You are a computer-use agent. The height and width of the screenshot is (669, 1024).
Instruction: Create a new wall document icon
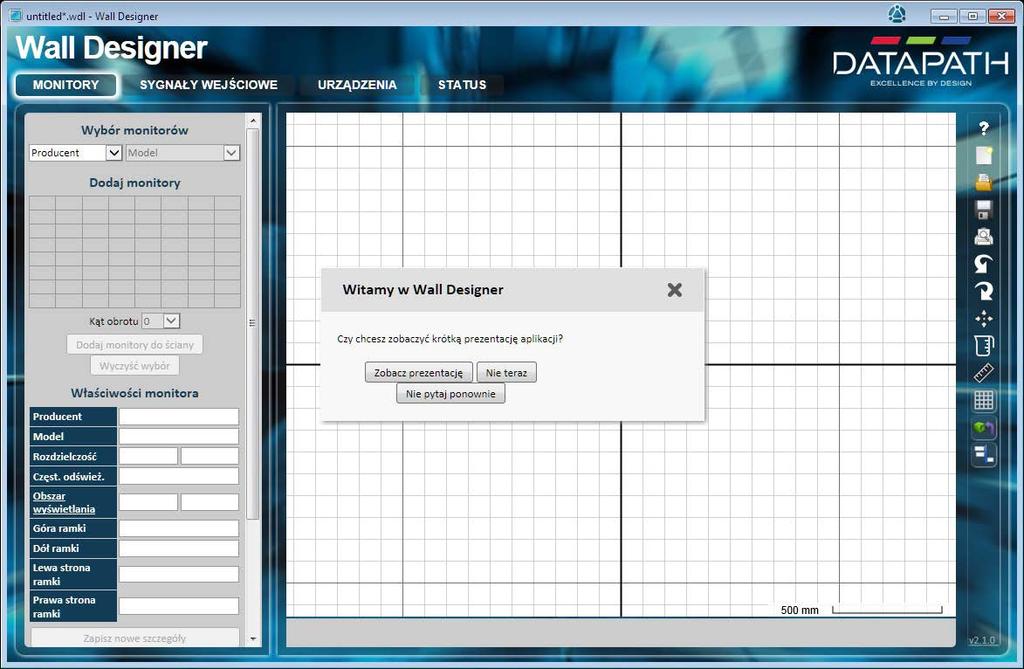pyautogui.click(x=984, y=155)
